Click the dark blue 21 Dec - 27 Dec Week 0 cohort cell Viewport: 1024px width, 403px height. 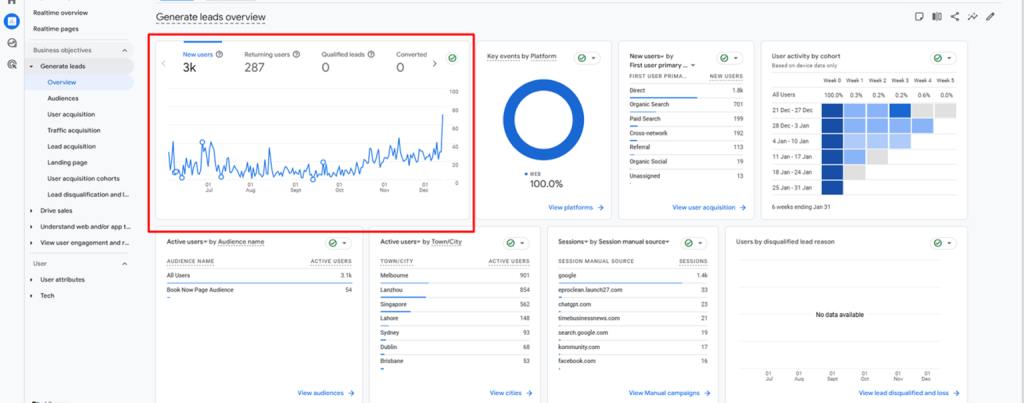(x=832, y=111)
